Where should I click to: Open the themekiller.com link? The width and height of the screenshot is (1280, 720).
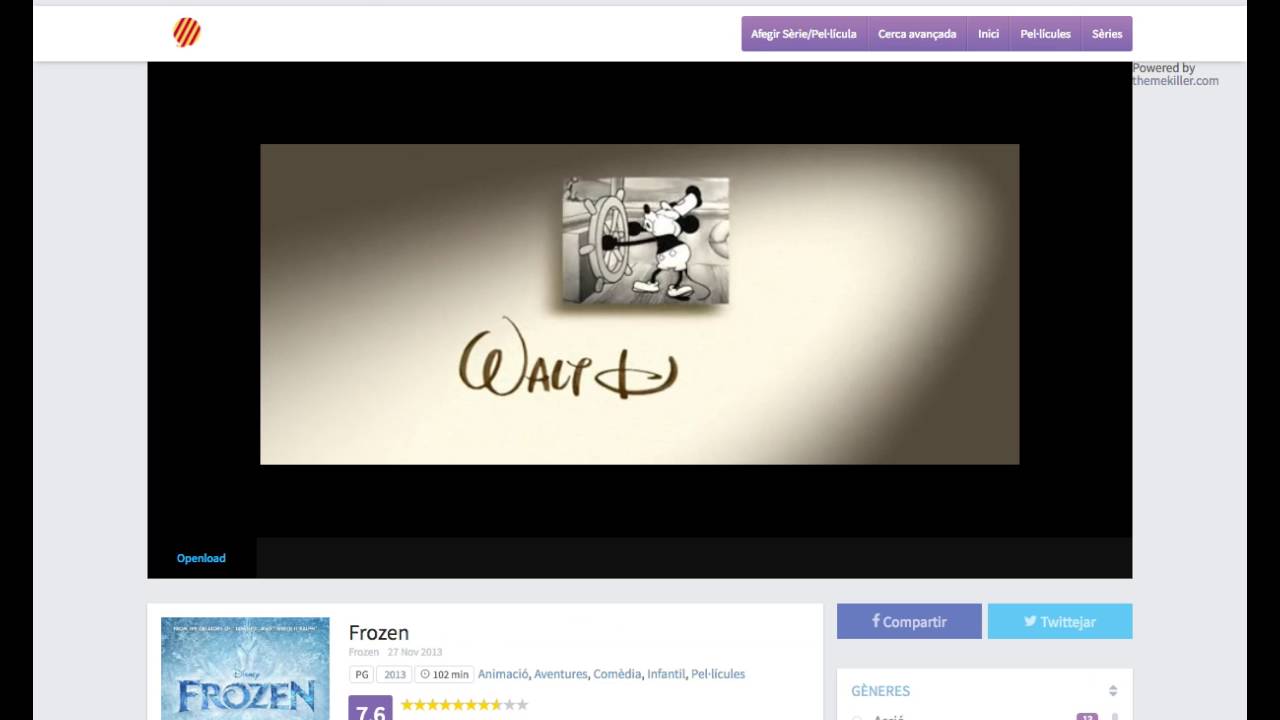[x=1175, y=81]
